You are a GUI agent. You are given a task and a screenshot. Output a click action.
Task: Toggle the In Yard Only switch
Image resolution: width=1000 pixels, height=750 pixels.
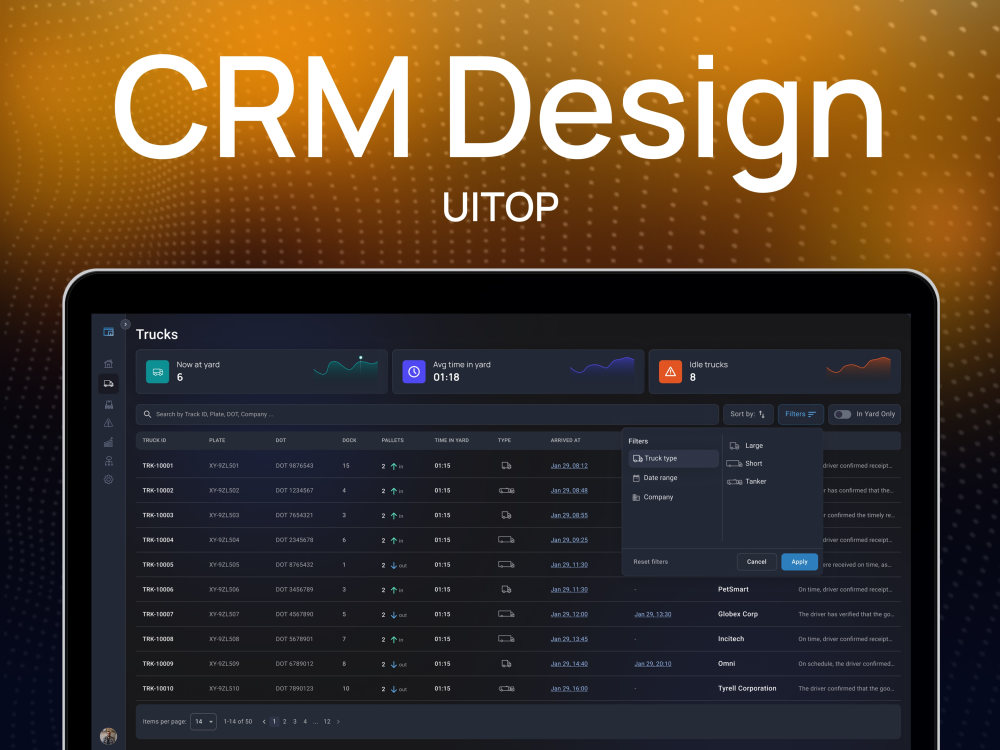[x=842, y=414]
